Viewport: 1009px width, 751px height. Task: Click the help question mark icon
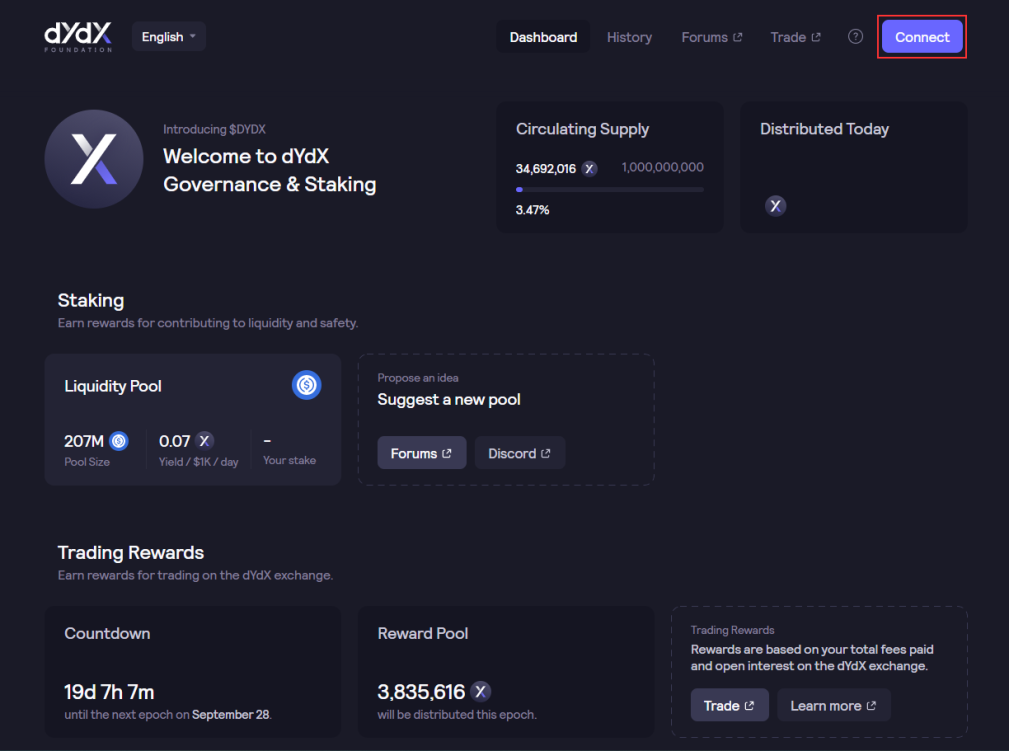tap(855, 37)
